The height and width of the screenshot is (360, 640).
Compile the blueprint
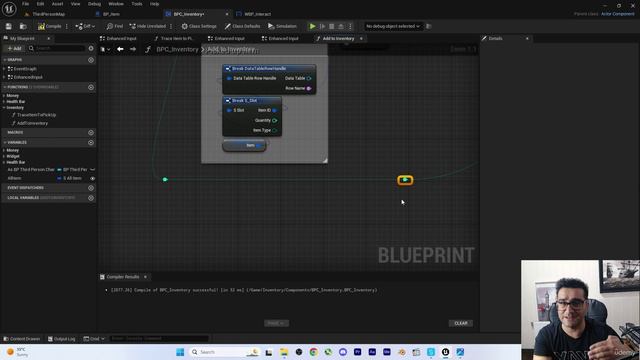click(x=50, y=26)
